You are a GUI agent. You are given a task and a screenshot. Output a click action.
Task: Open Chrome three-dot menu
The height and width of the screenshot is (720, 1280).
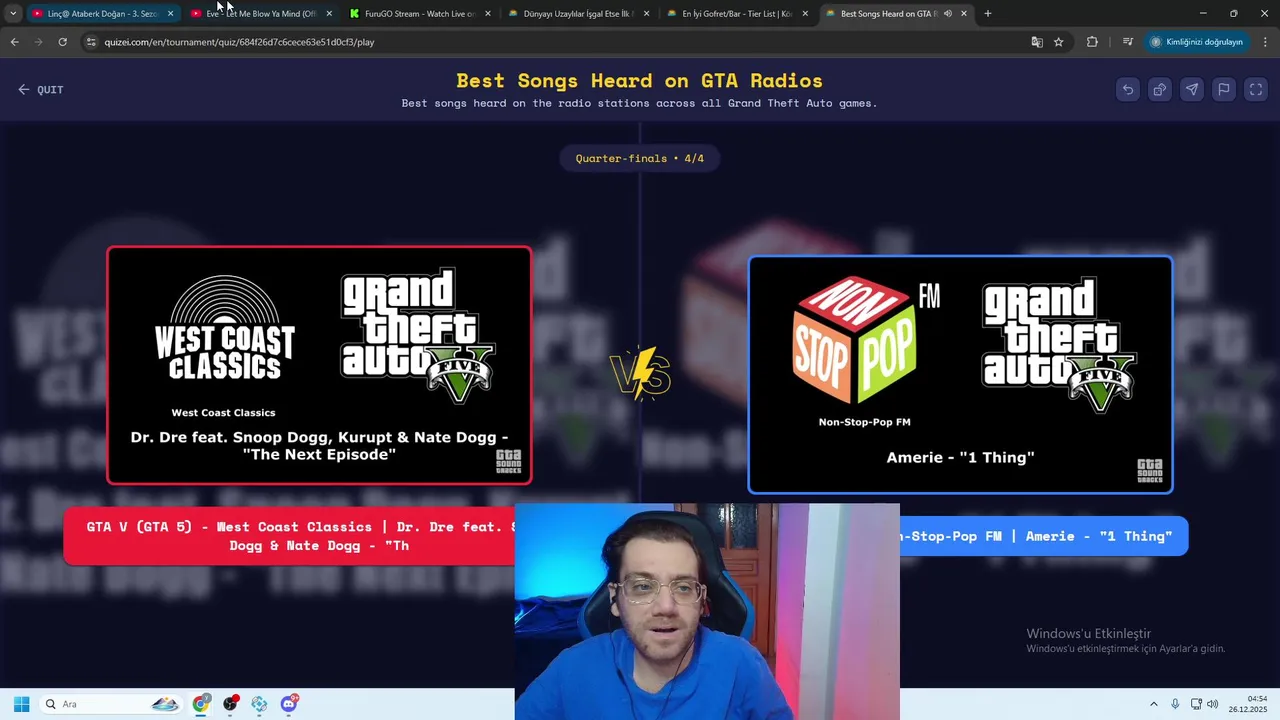pos(1265,42)
